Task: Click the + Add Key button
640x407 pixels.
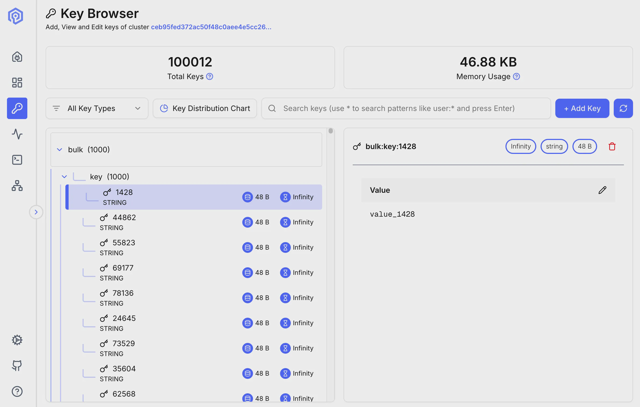Action: click(582, 108)
